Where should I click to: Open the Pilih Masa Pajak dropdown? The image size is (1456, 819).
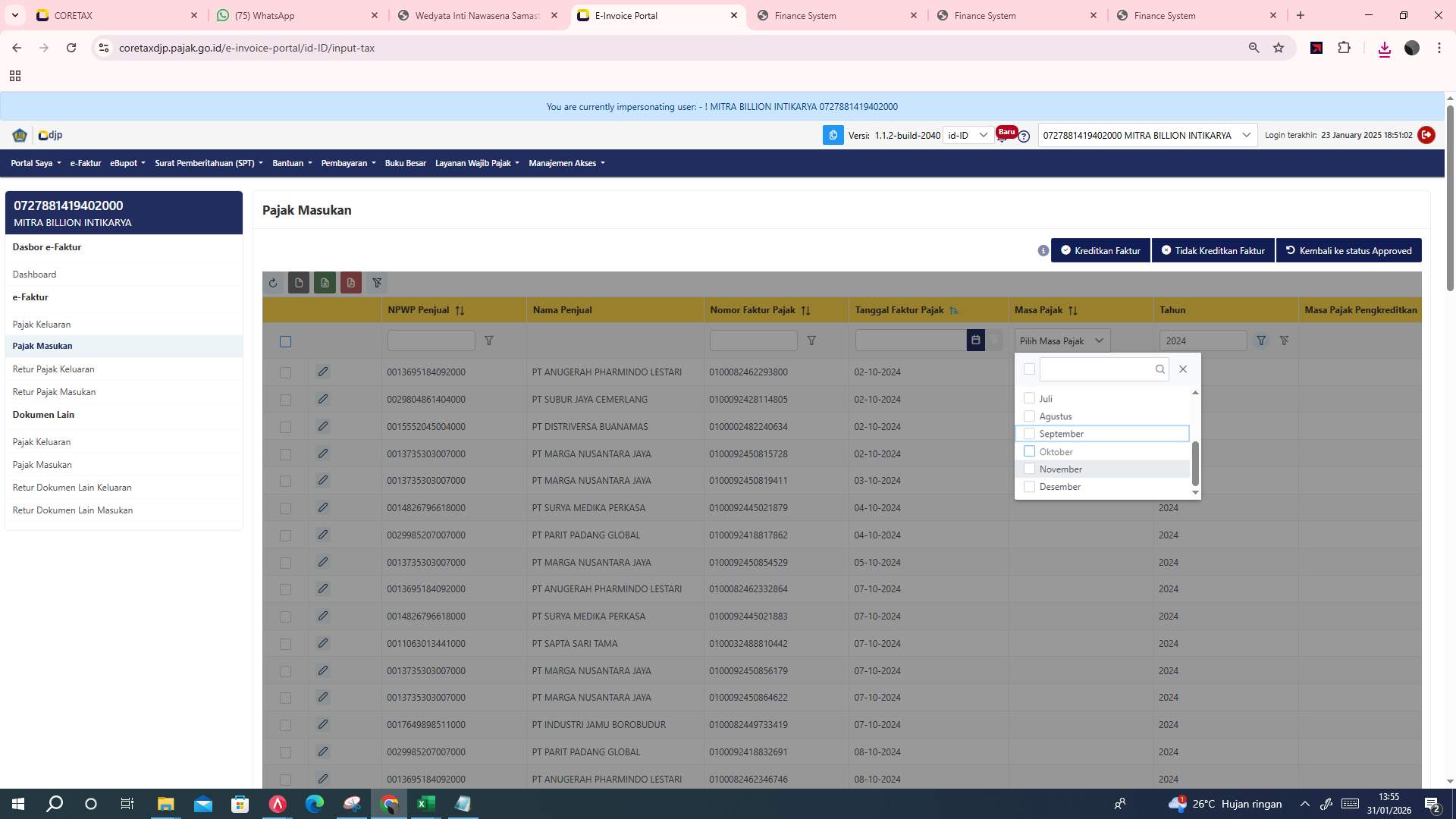click(x=1062, y=340)
